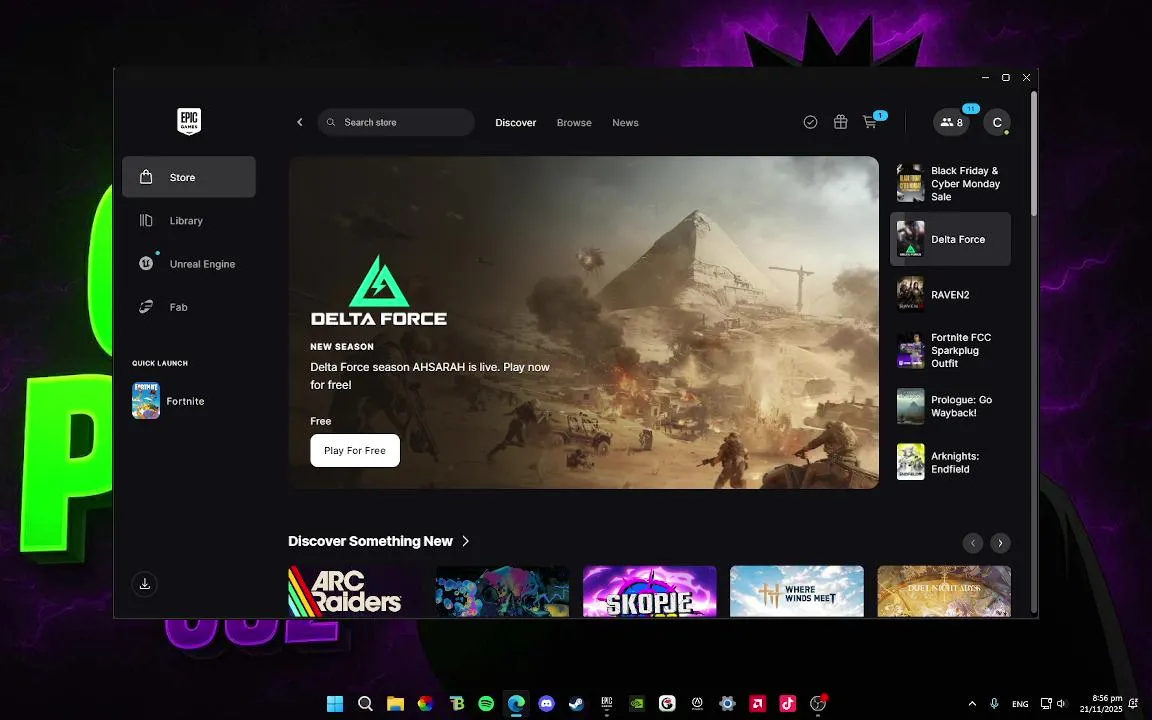The image size is (1152, 720).
Task: Open Discover Something New heading link
Action: pos(370,541)
